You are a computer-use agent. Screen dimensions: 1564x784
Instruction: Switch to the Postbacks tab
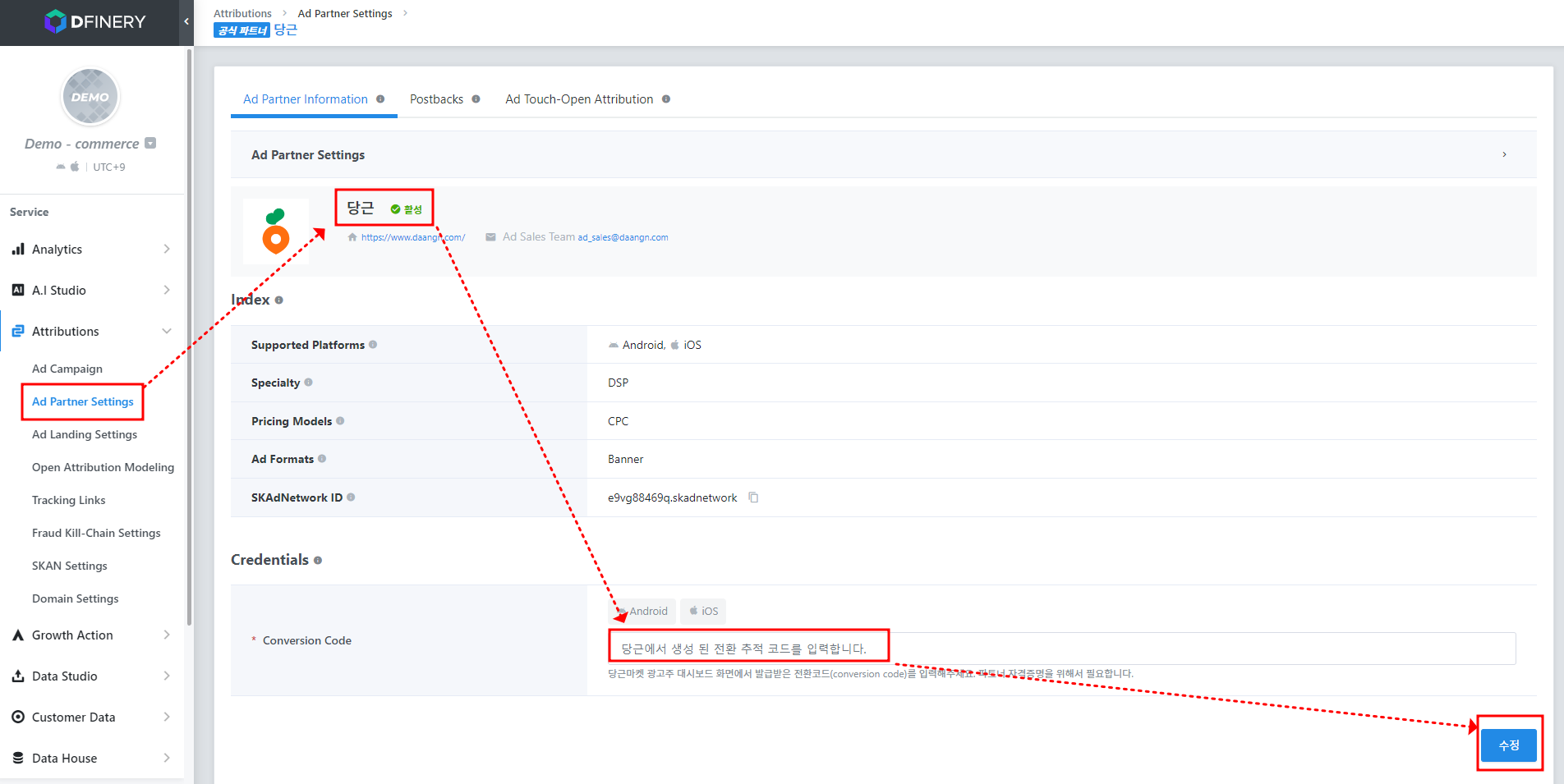[436, 99]
